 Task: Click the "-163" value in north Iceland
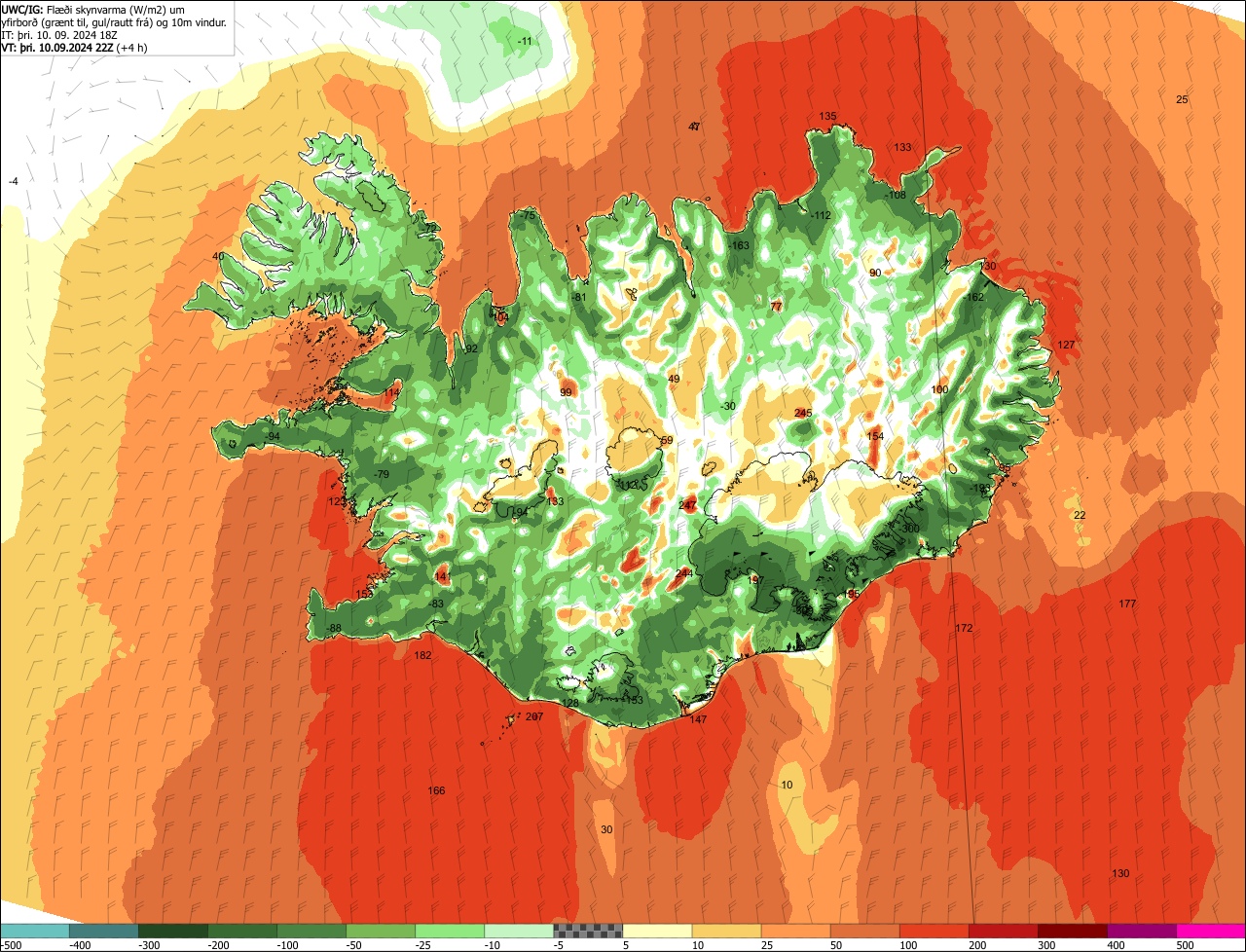[739, 245]
